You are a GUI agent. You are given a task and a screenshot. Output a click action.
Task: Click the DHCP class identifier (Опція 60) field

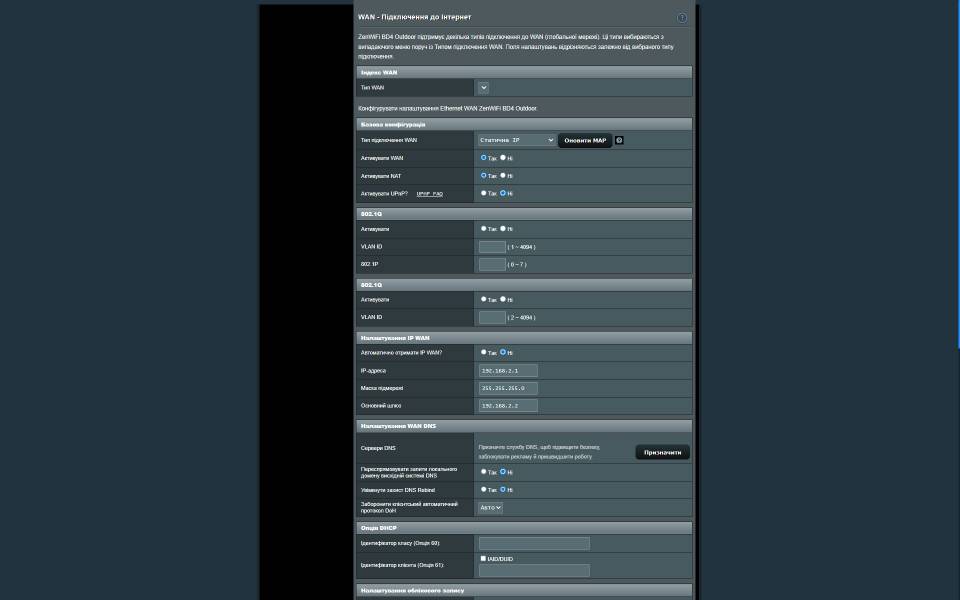pyautogui.click(x=534, y=543)
